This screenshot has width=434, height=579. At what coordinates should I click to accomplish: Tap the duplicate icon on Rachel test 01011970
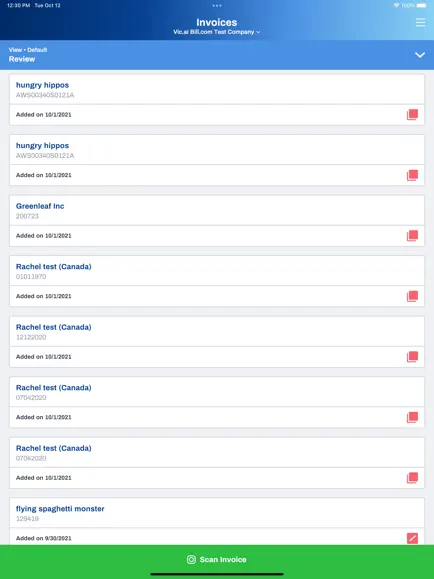click(x=412, y=296)
